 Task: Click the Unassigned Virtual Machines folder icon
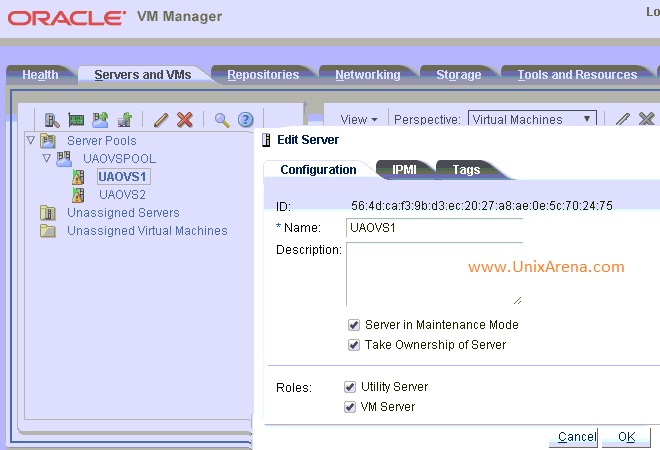click(48, 231)
